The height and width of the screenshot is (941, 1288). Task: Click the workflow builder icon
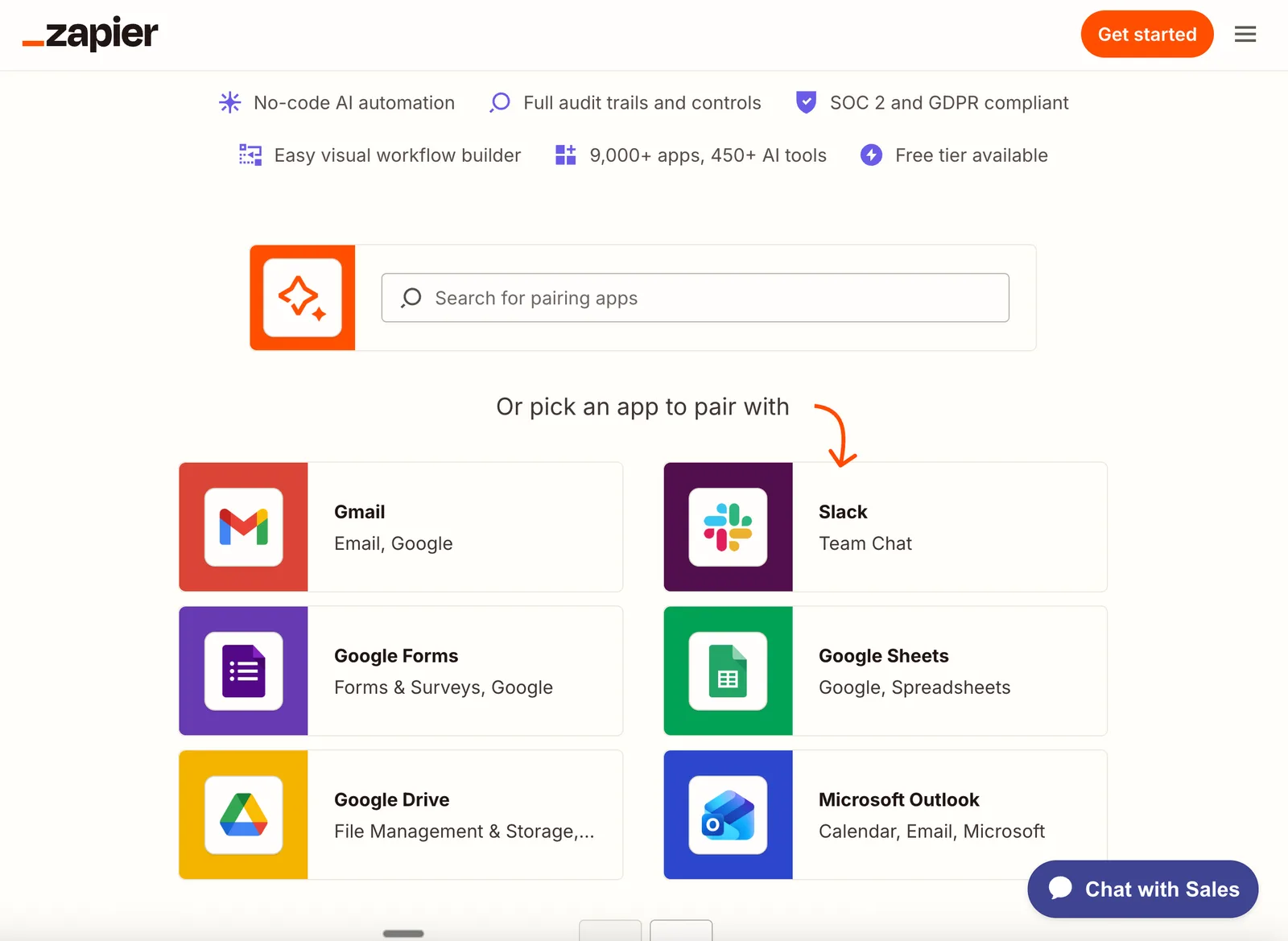click(x=250, y=155)
